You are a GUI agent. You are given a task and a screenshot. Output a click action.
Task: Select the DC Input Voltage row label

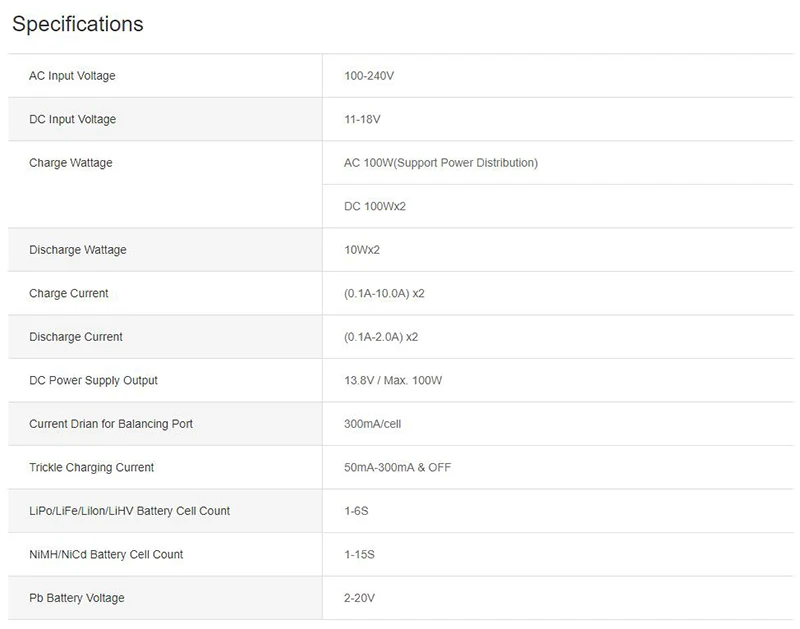(72, 119)
